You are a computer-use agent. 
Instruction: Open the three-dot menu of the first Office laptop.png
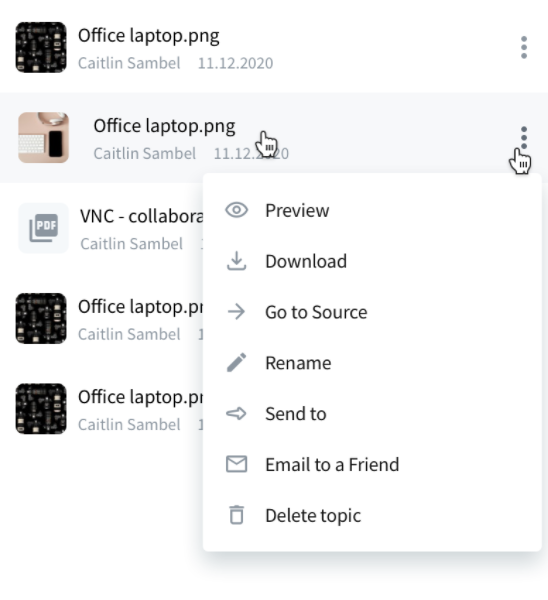(524, 47)
